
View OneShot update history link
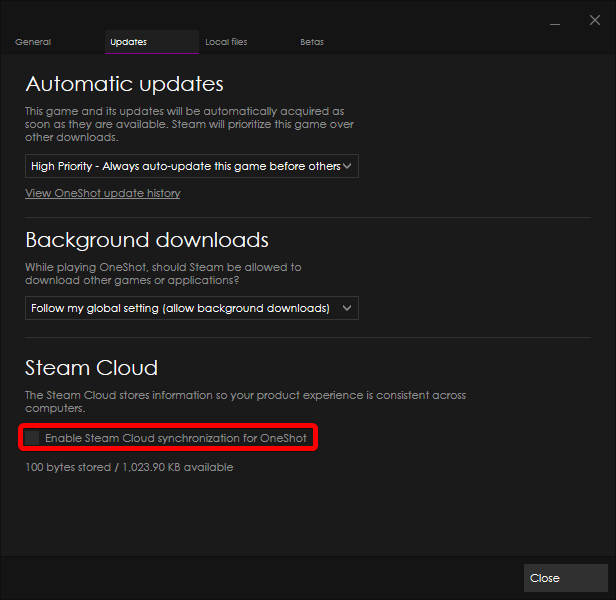tap(102, 193)
